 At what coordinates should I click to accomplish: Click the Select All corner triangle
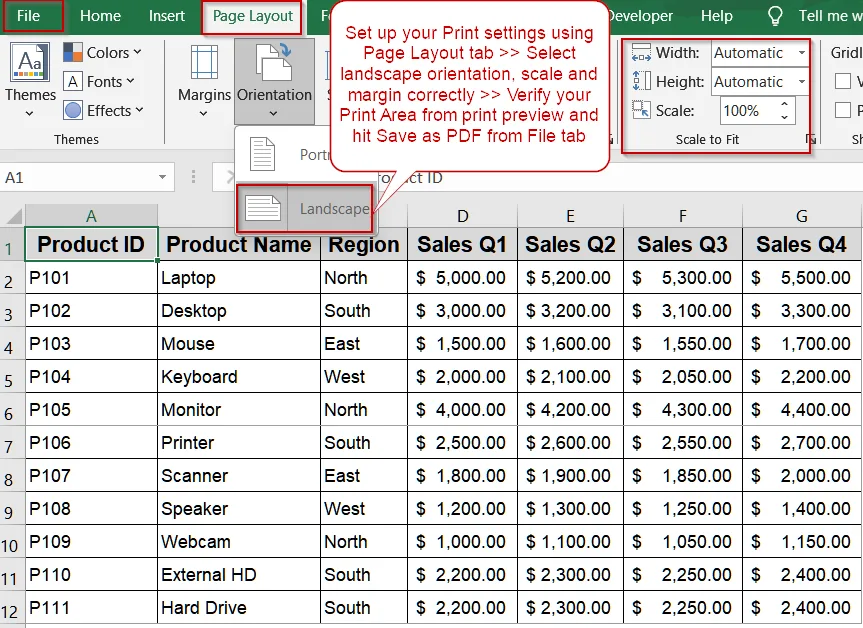(14, 215)
